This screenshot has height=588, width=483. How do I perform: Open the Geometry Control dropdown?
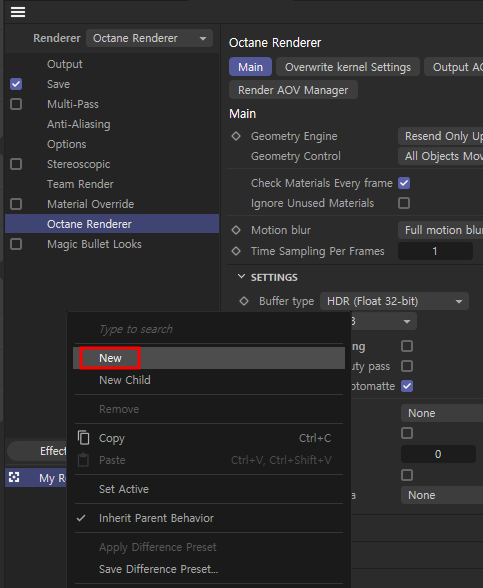(x=441, y=156)
